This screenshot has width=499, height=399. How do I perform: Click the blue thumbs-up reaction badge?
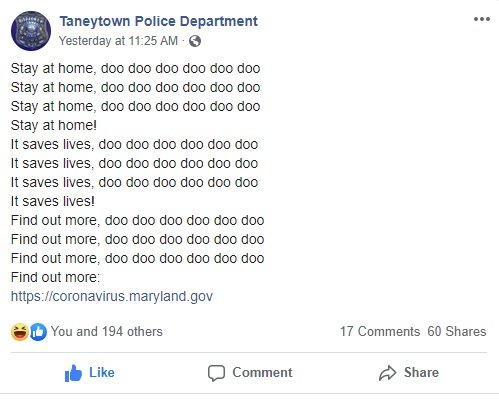38,332
